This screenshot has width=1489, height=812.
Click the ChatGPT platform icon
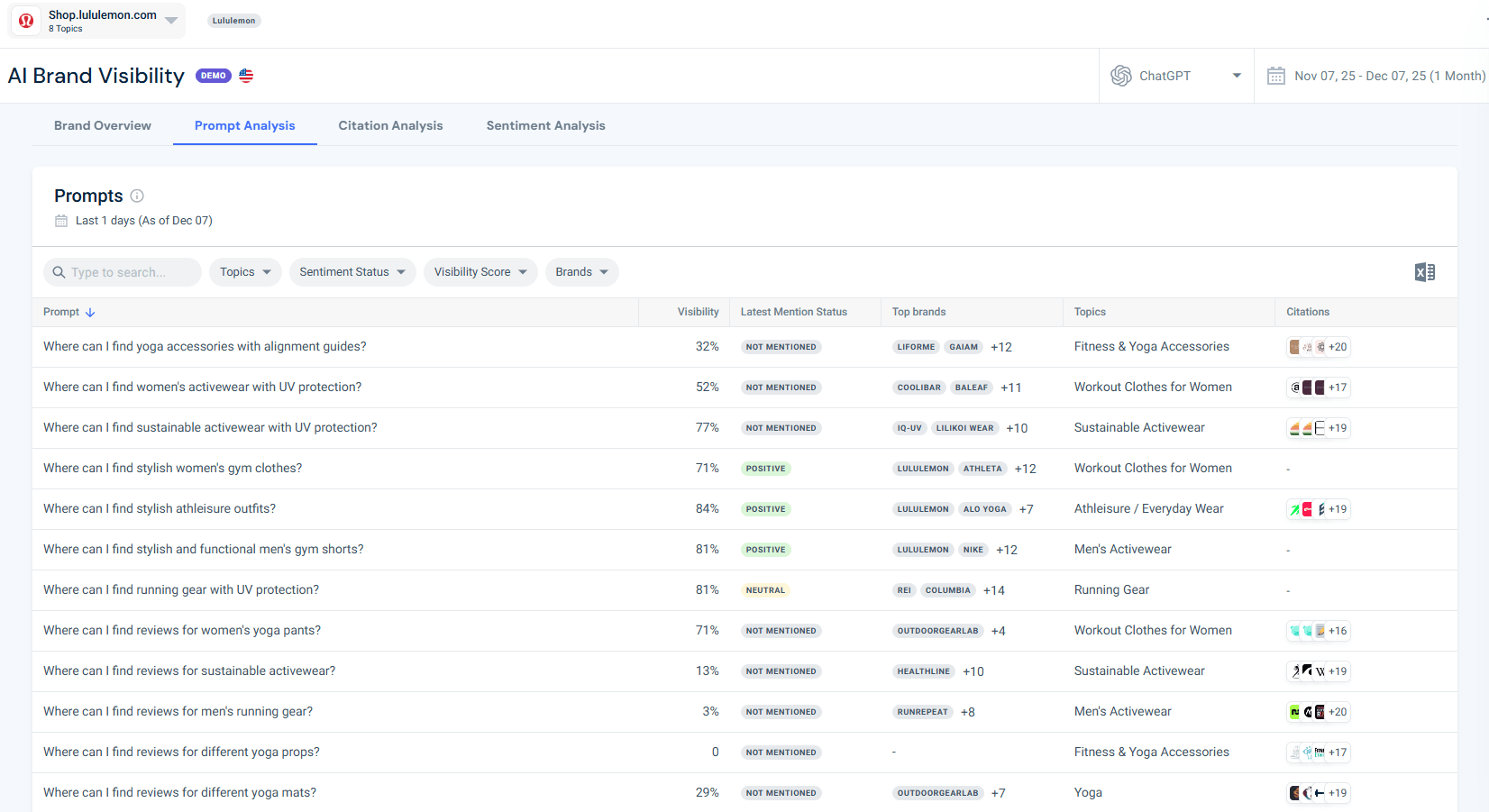[x=1121, y=76]
